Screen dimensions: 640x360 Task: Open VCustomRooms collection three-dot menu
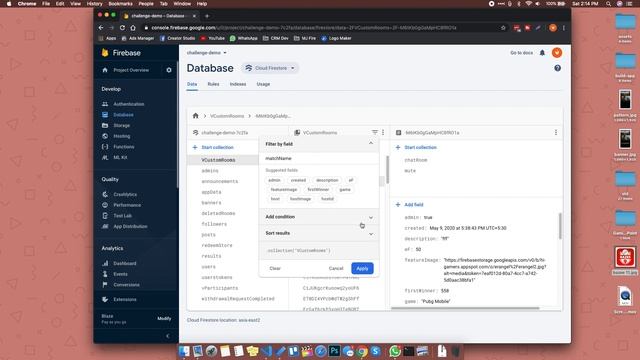[x=383, y=132]
